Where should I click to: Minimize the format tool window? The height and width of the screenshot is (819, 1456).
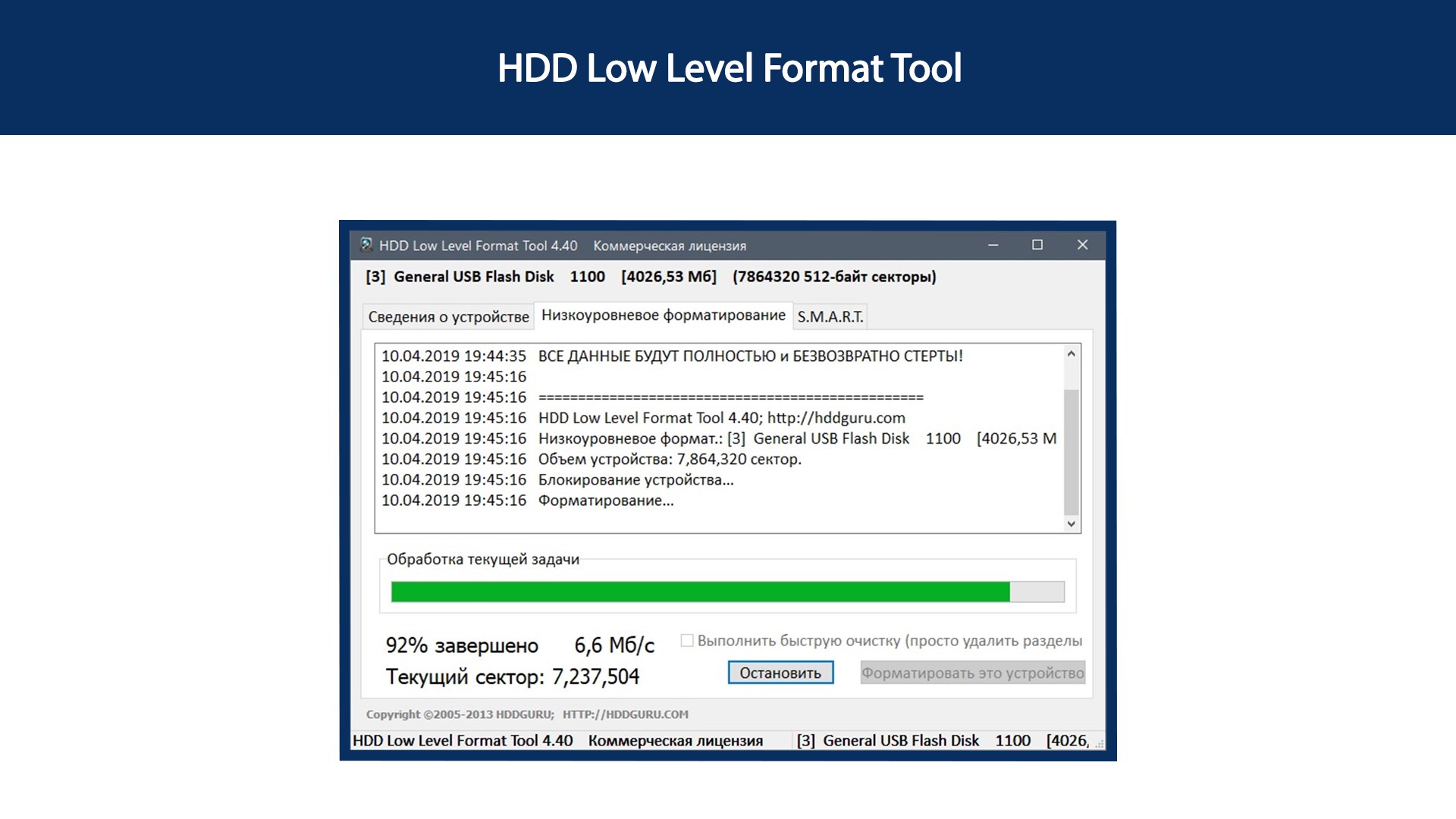click(x=993, y=245)
